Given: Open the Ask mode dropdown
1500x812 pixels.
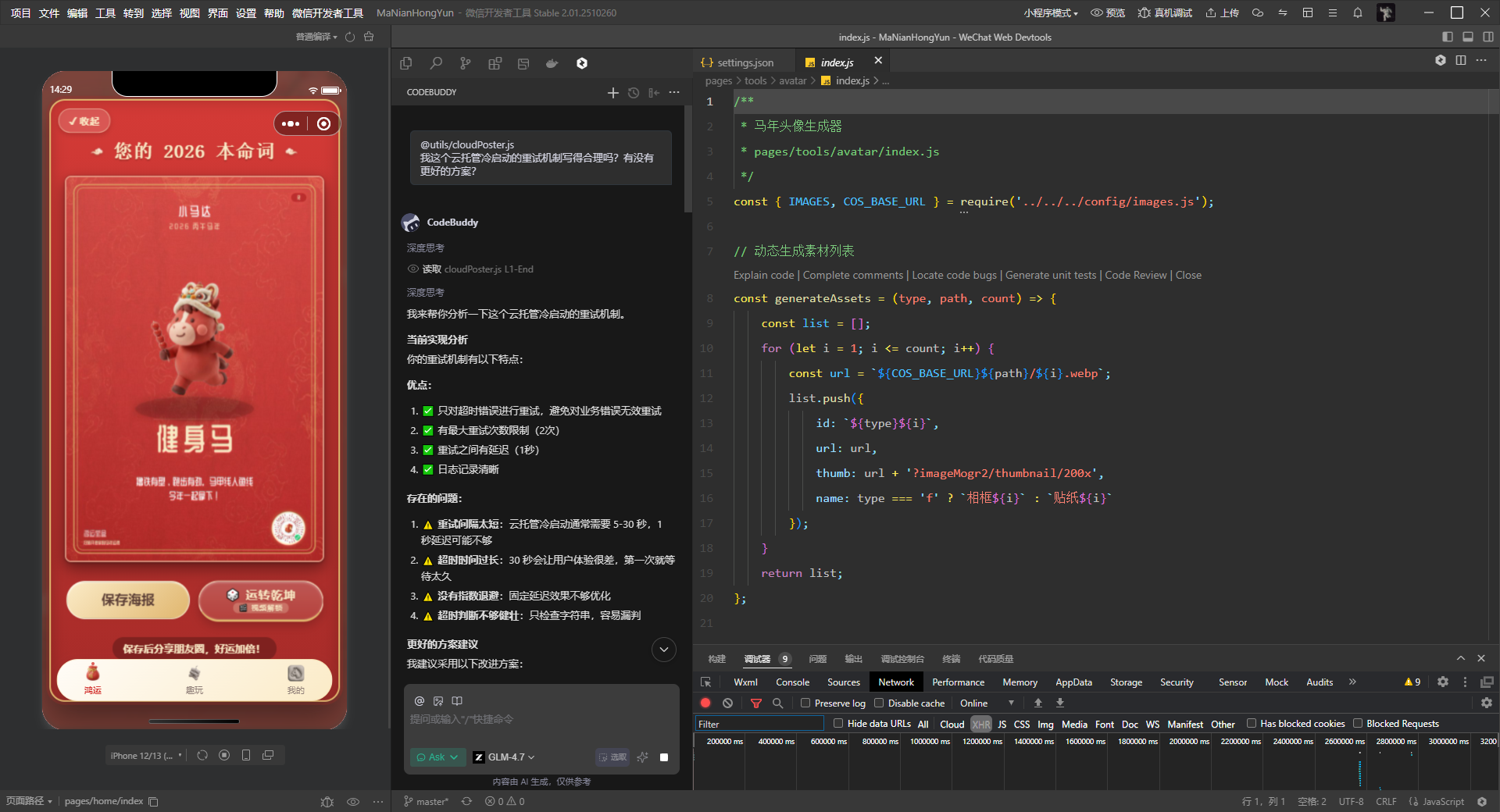Looking at the screenshot, I should 437,757.
